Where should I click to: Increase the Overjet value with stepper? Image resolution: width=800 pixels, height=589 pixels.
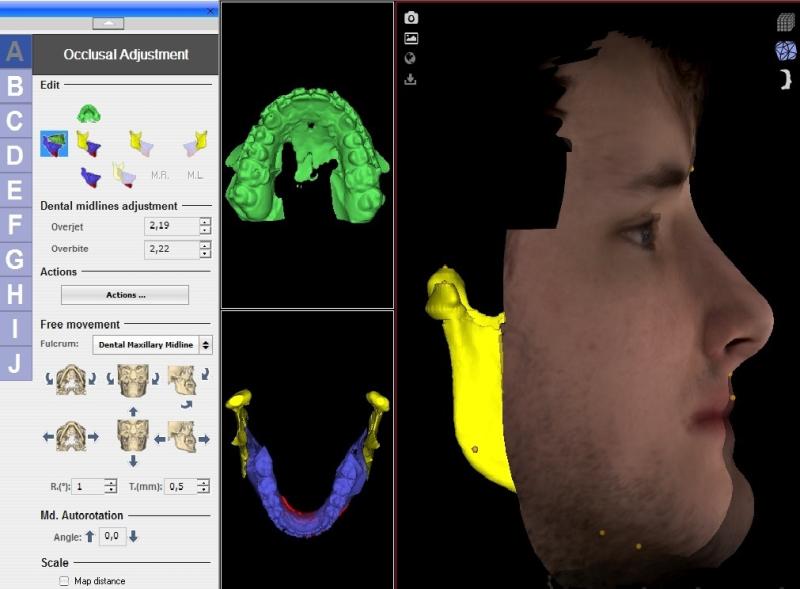pyautogui.click(x=205, y=222)
